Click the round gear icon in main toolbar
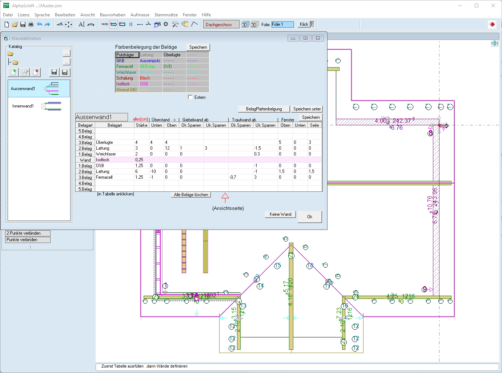Viewport: 502px width, 373px height. tap(166, 24)
